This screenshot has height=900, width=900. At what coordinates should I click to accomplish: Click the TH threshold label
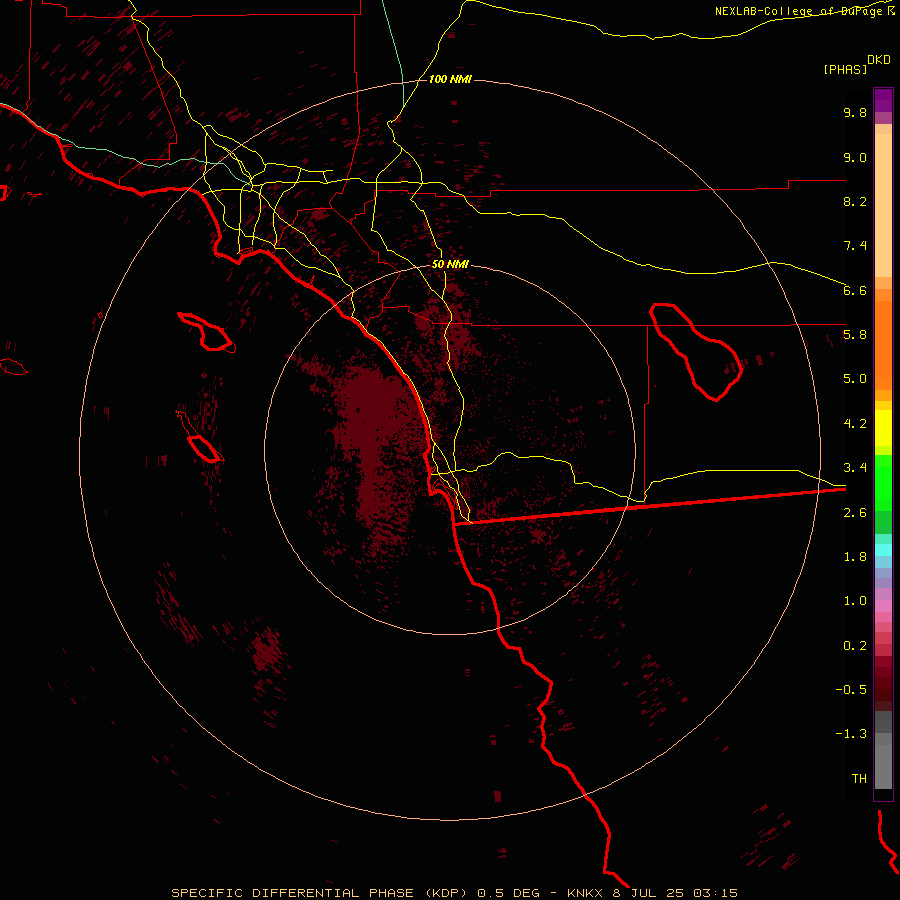[859, 779]
